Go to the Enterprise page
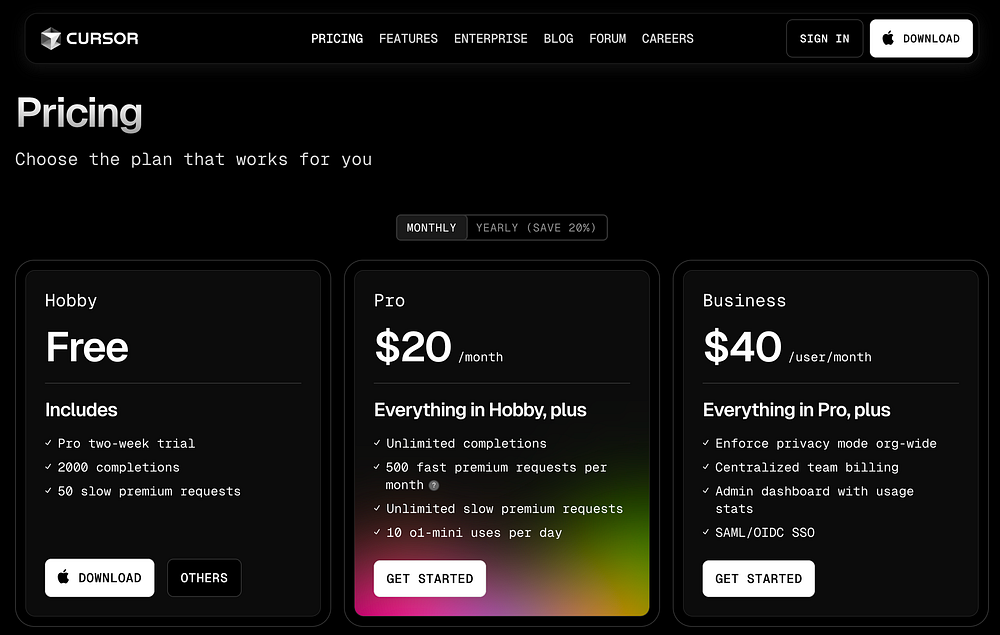Image resolution: width=1000 pixels, height=635 pixels. [490, 39]
